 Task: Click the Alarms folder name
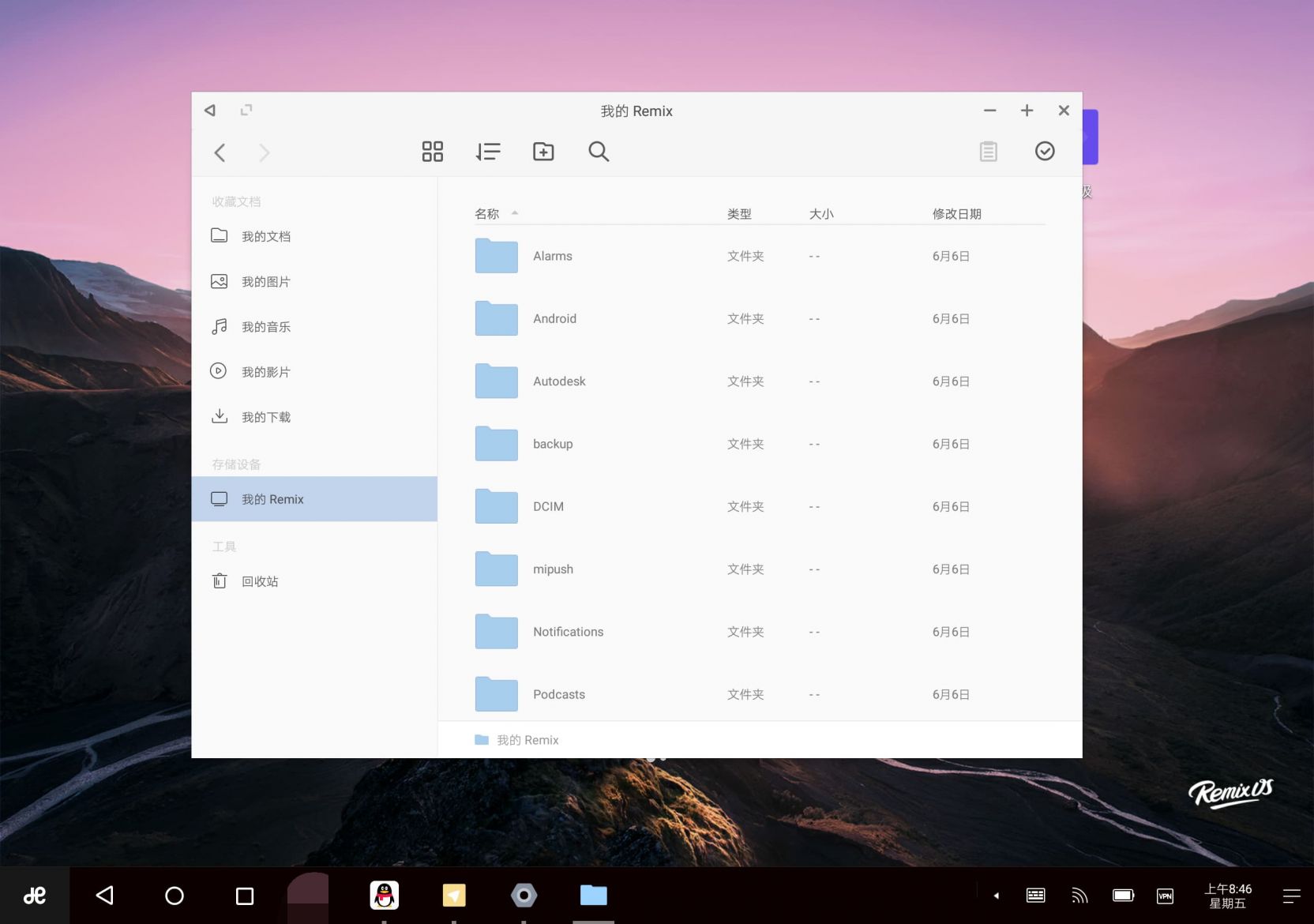(x=553, y=256)
